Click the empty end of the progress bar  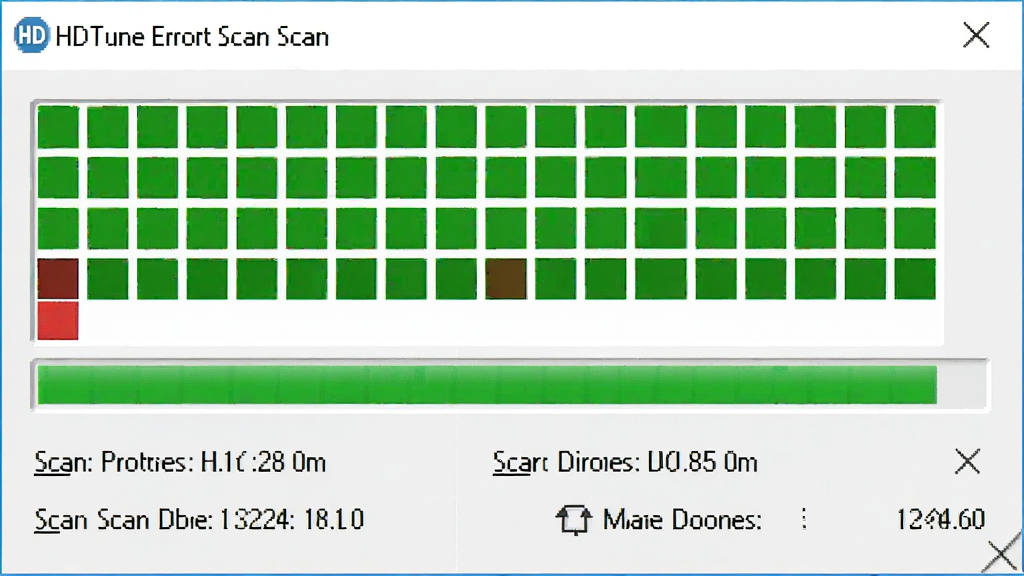(961, 385)
